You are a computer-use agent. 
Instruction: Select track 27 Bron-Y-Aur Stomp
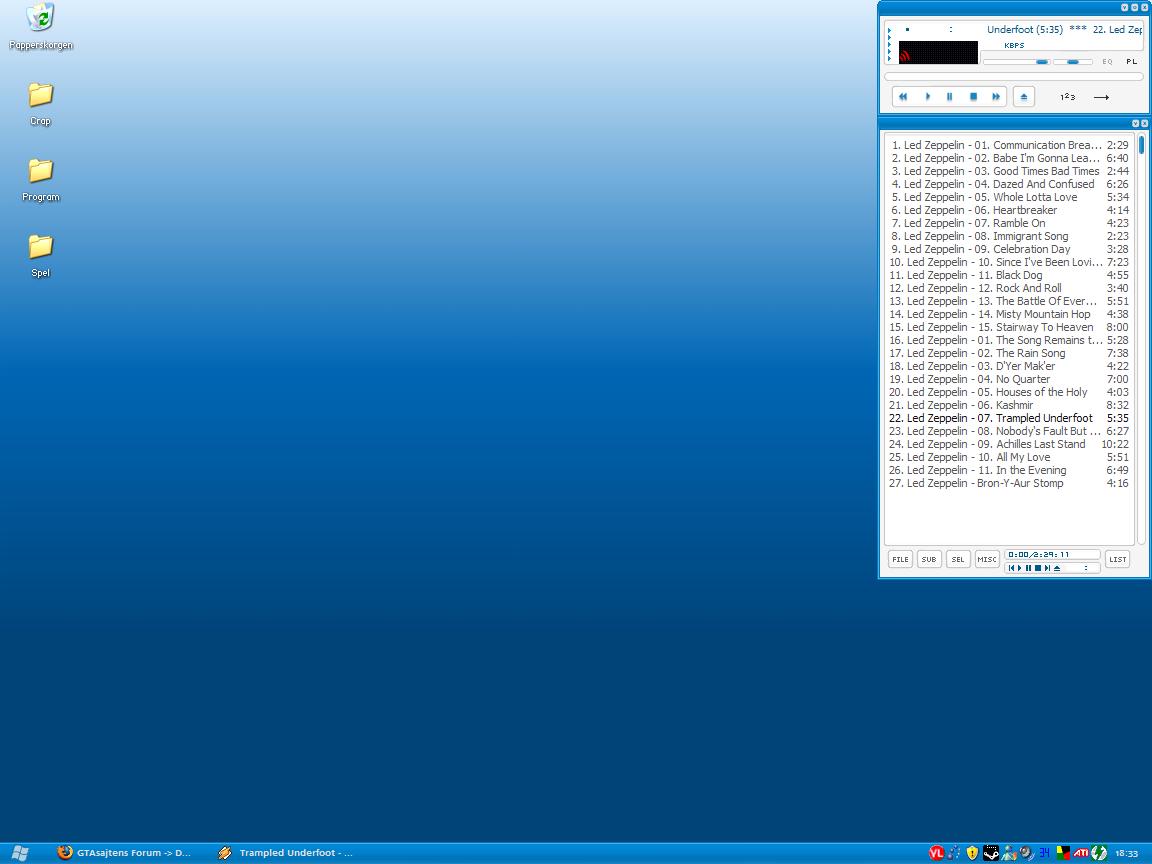[x=1009, y=483]
